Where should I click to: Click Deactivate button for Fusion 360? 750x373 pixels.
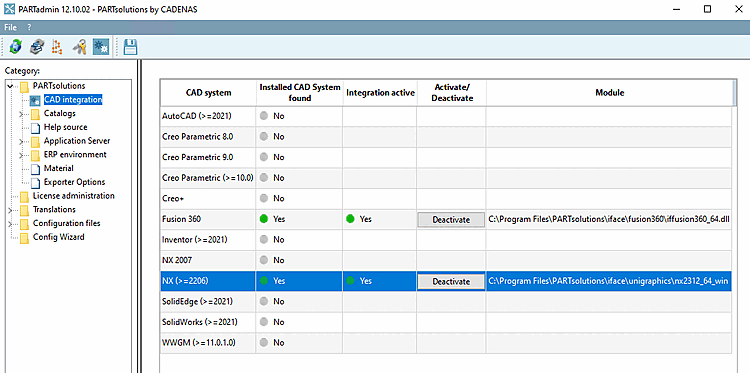tap(451, 219)
